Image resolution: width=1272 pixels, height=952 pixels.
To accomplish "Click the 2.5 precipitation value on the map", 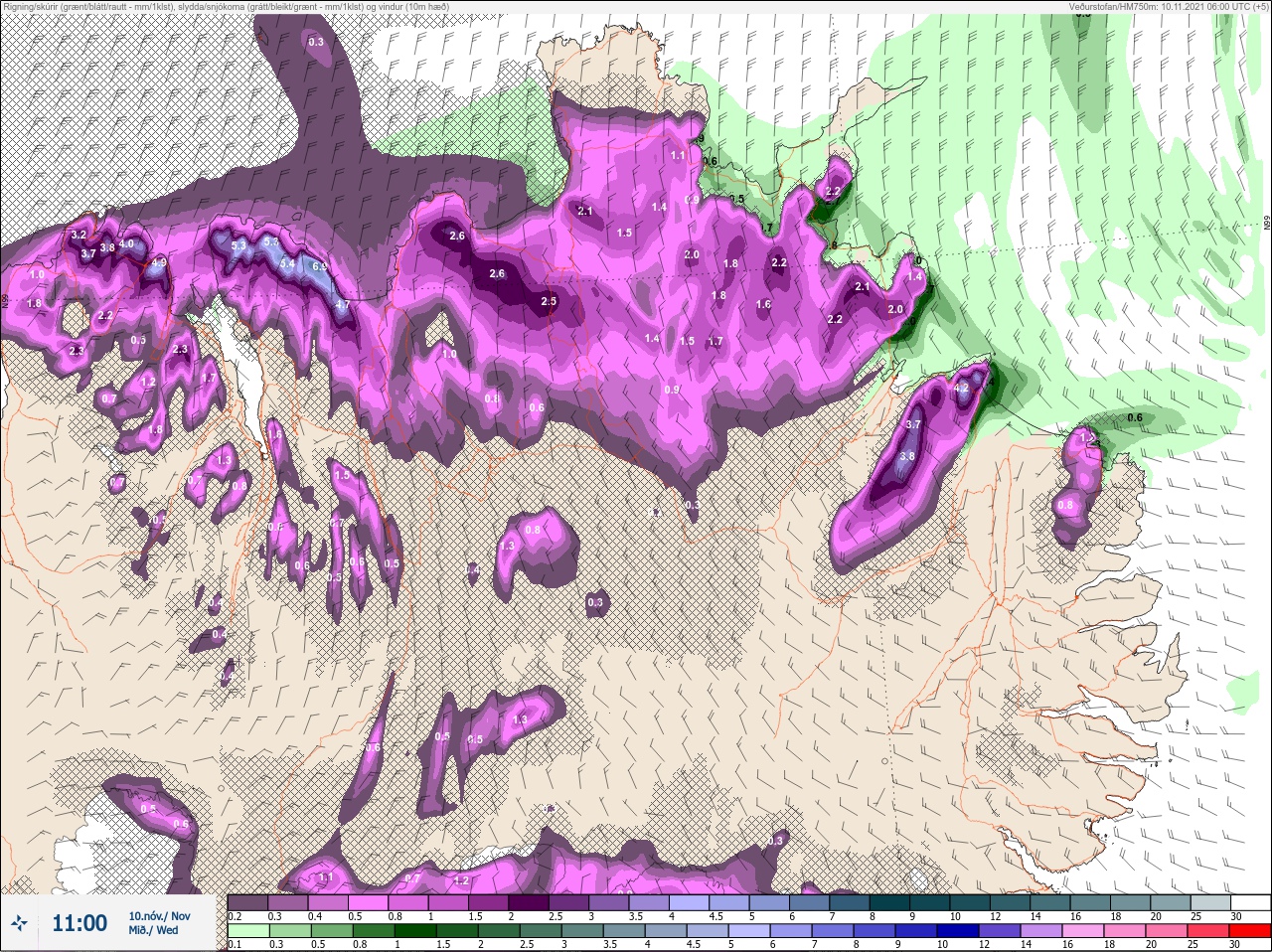I will [549, 301].
